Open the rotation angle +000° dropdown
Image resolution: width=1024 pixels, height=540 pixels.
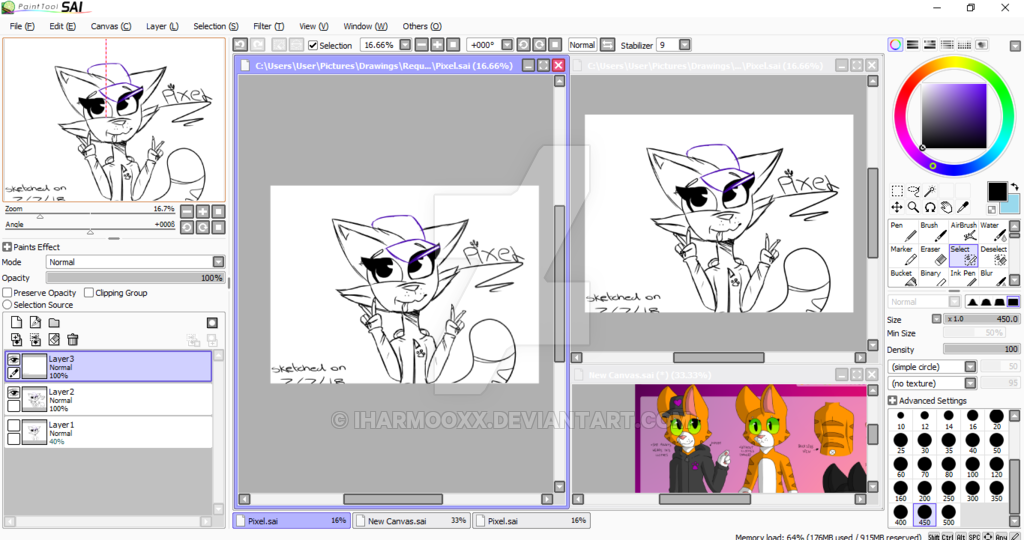pos(507,45)
